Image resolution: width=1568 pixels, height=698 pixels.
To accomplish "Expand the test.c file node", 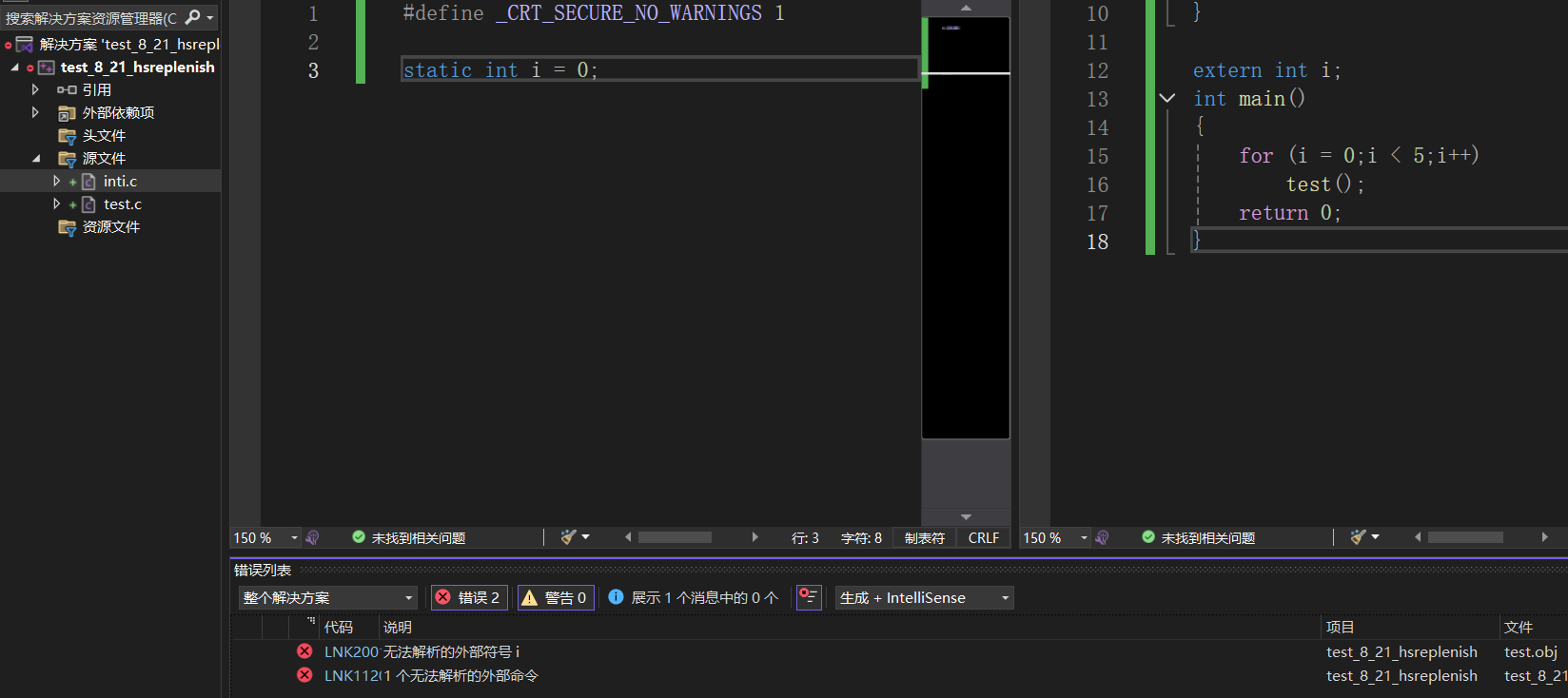I will coord(56,204).
